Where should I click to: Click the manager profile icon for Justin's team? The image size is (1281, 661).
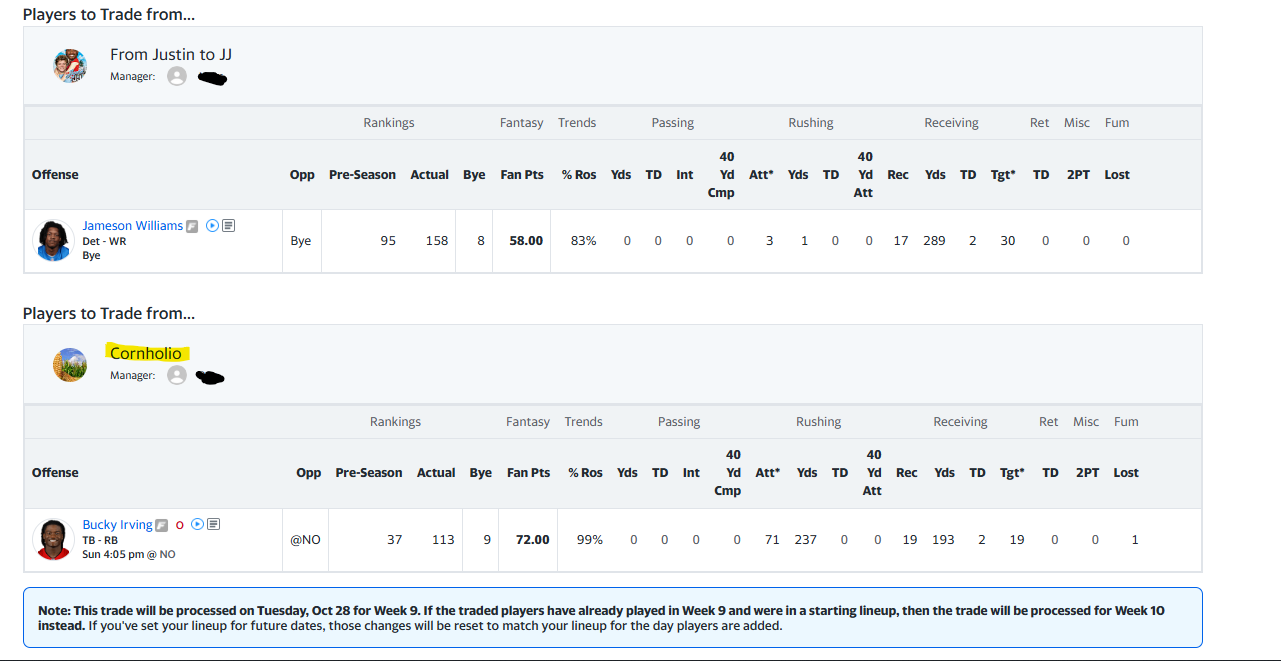pyautogui.click(x=177, y=76)
